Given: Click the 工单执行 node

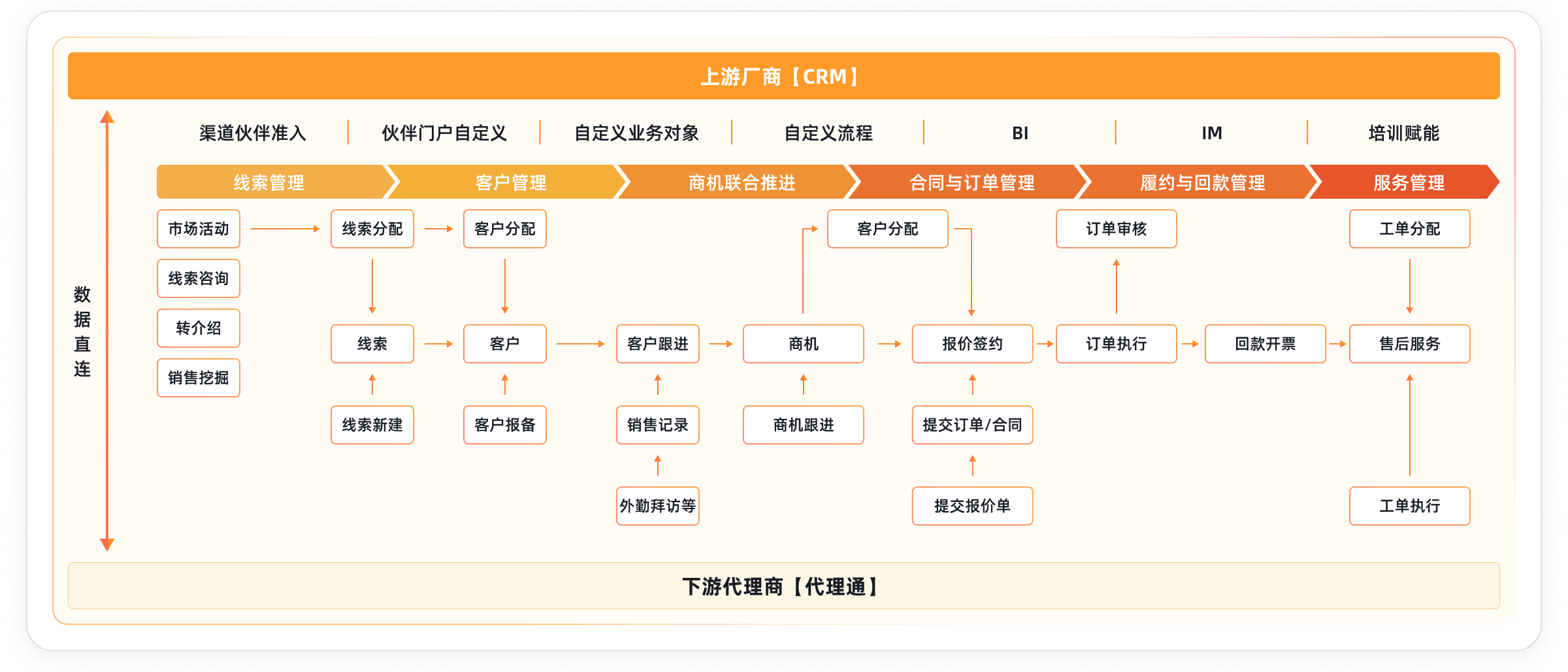Looking at the screenshot, I should pos(1409,506).
